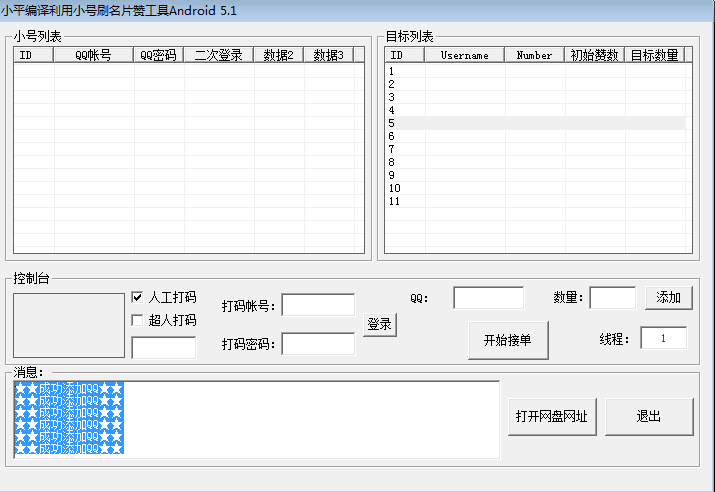Open the 打开网盘网址 button
Image resolution: width=715 pixels, height=492 pixels.
[552, 416]
